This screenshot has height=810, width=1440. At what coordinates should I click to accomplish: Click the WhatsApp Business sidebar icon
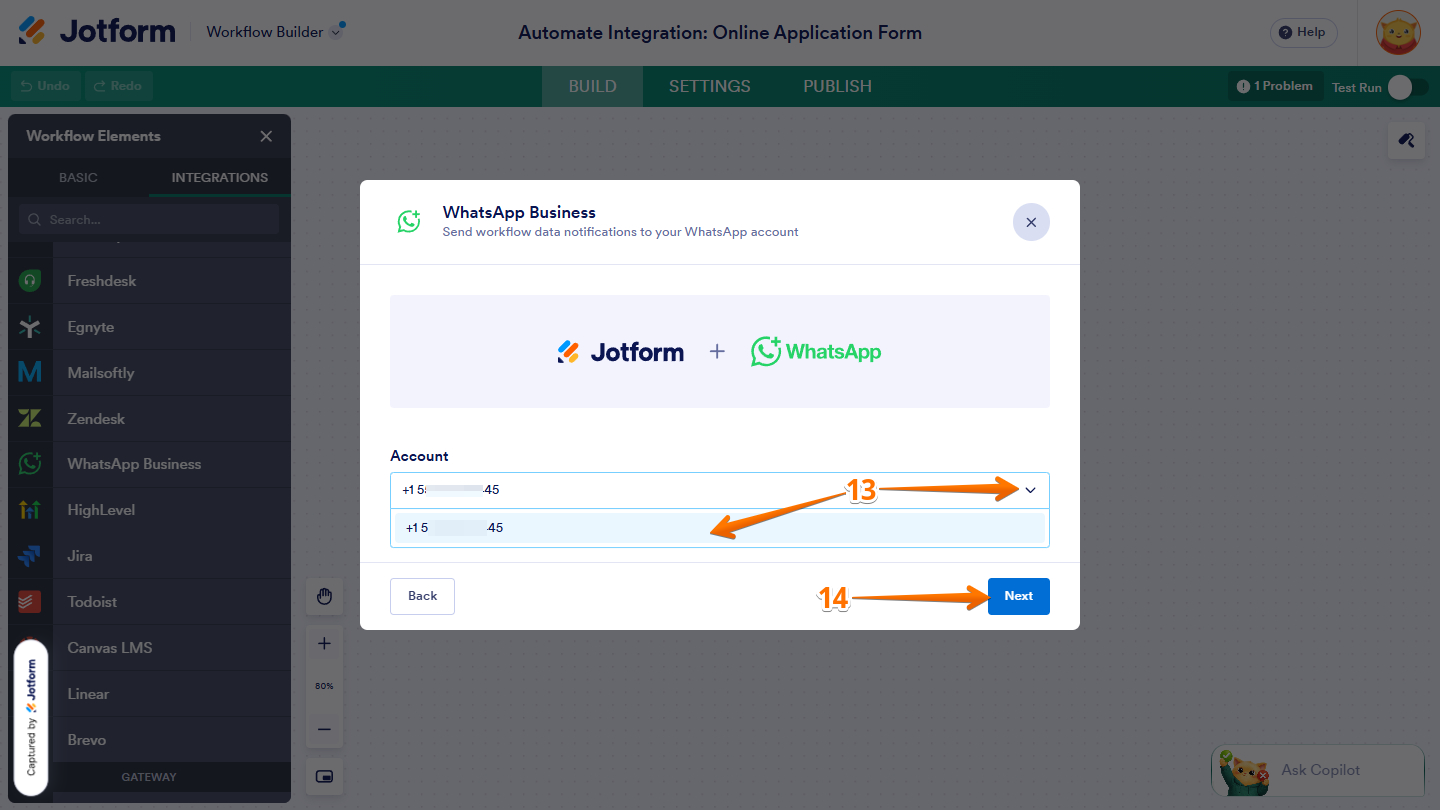30,464
